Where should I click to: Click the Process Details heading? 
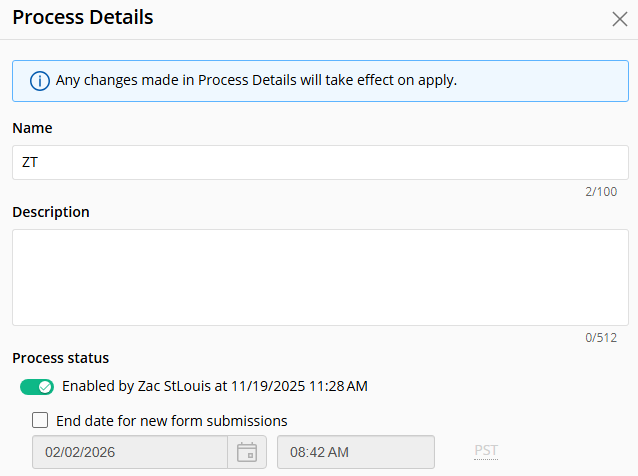(83, 18)
